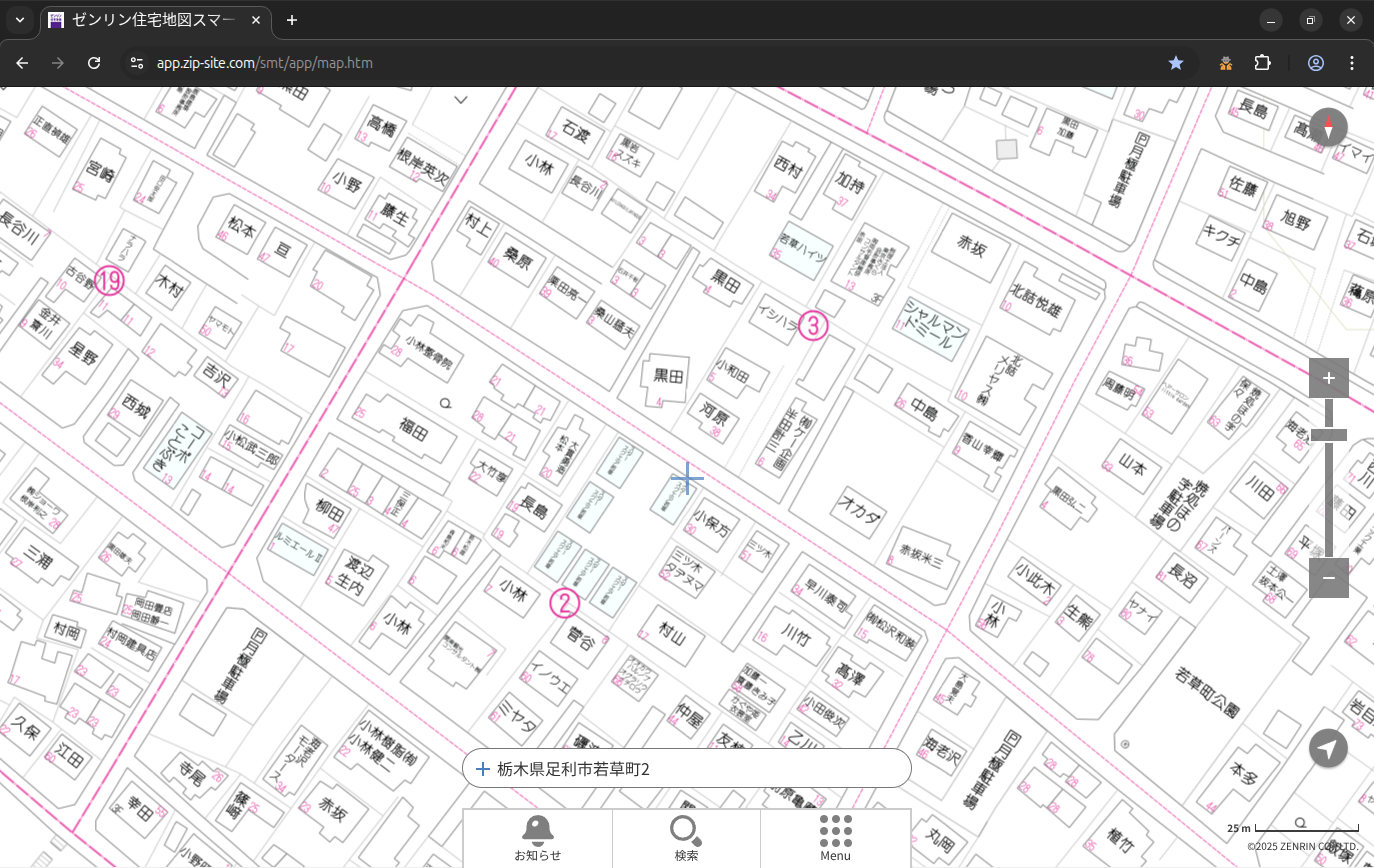Viewport: 1374px width, 868px height.
Task: Open the 検索 search tool
Action: pyautogui.click(x=686, y=838)
